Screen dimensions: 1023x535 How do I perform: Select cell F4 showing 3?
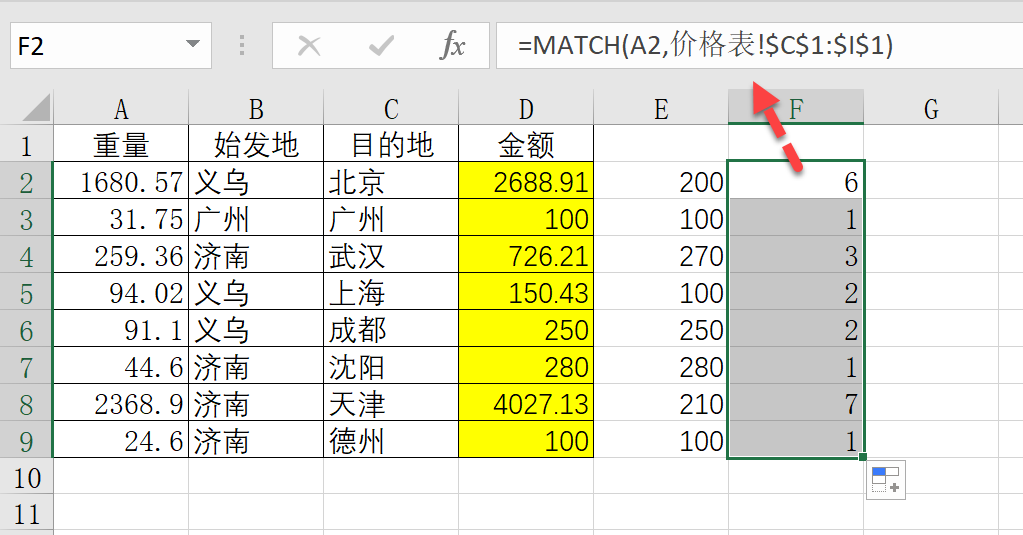(x=796, y=254)
